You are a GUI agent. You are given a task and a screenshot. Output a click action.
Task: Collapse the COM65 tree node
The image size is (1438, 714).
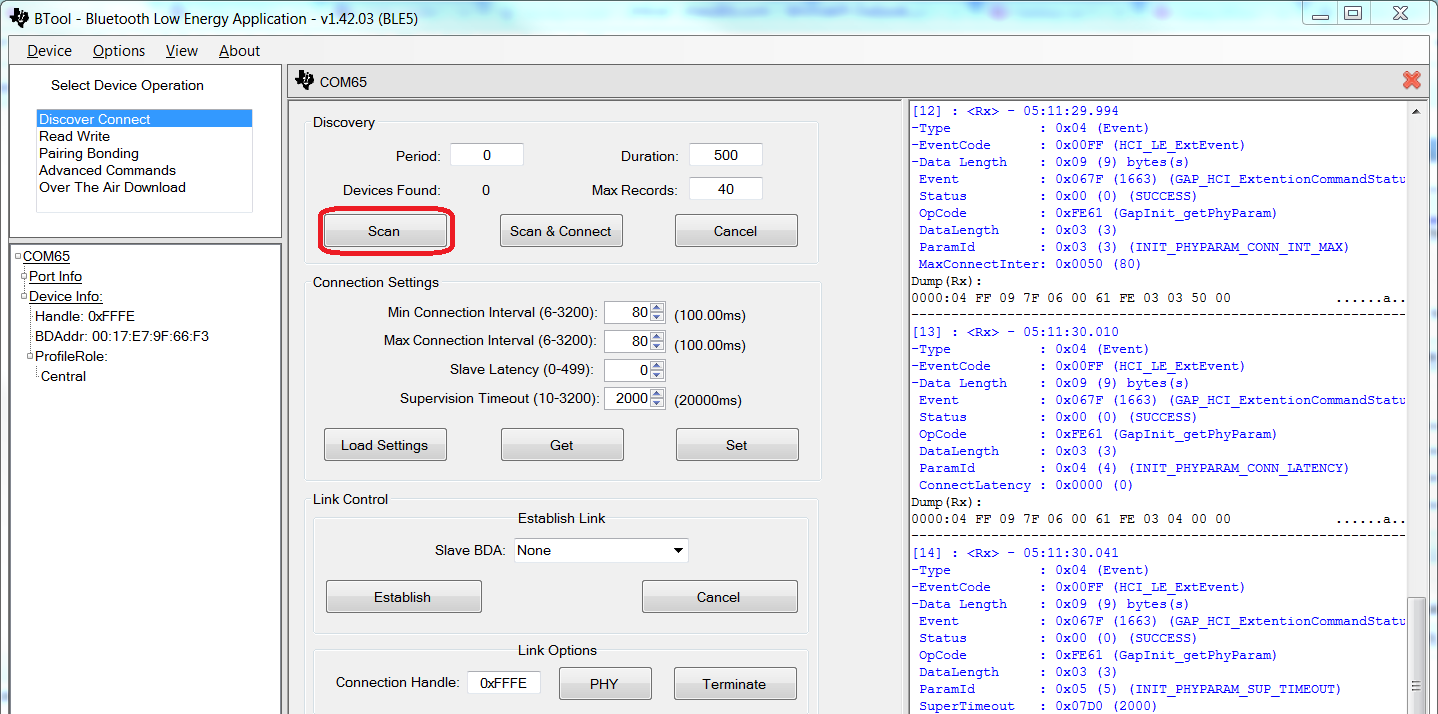tap(19, 257)
